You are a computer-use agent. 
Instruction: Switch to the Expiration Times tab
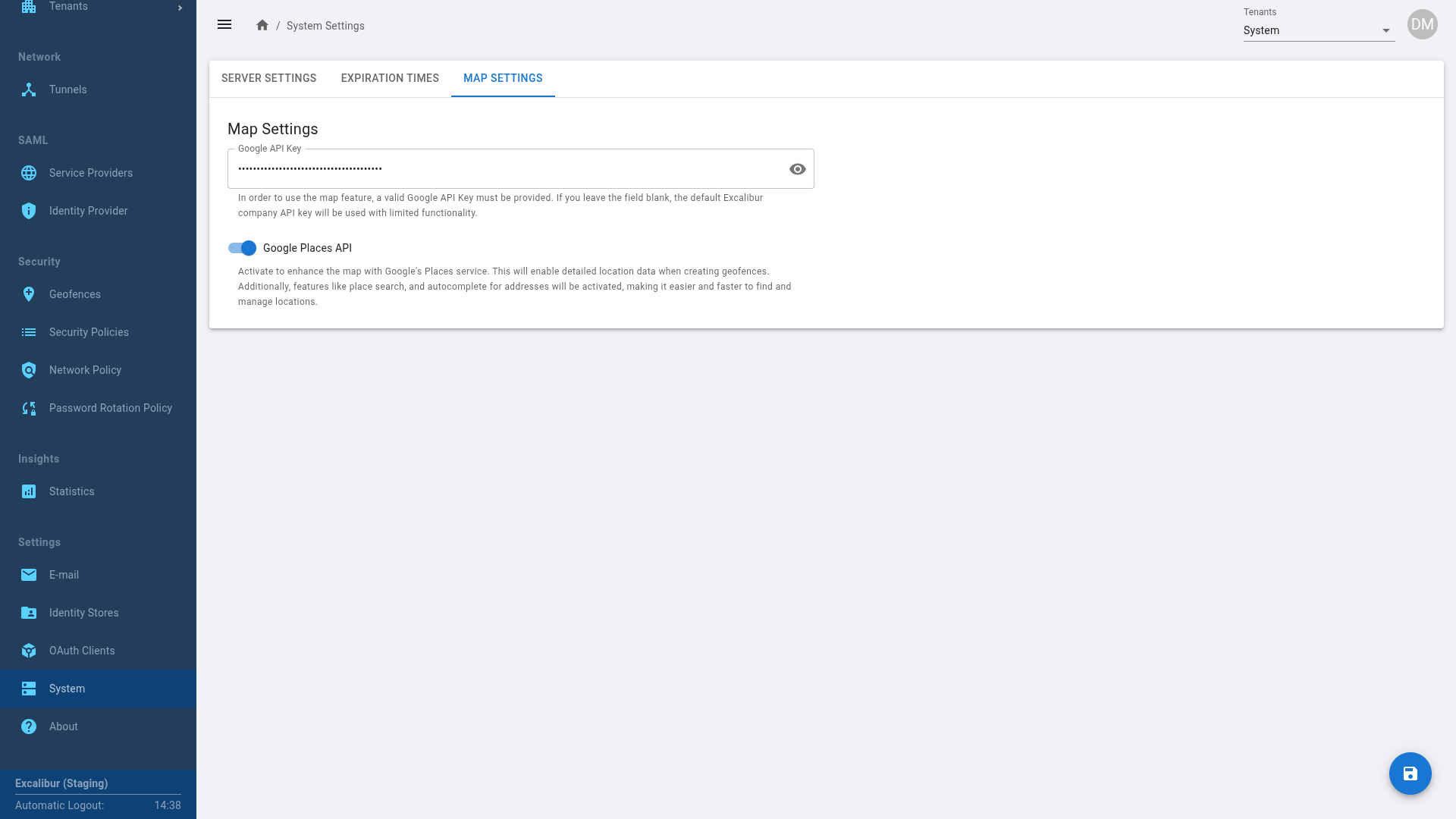(x=390, y=78)
